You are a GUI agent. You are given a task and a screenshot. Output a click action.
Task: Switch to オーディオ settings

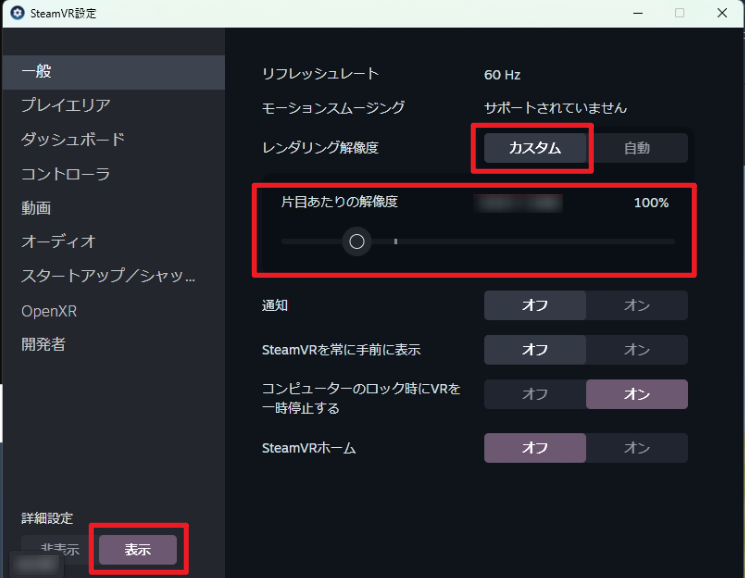click(113, 242)
